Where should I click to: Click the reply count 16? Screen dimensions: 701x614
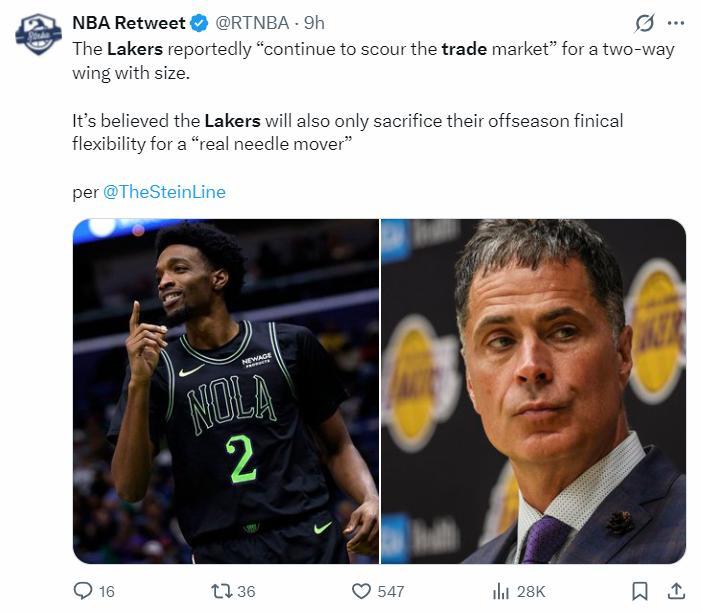tap(106, 591)
